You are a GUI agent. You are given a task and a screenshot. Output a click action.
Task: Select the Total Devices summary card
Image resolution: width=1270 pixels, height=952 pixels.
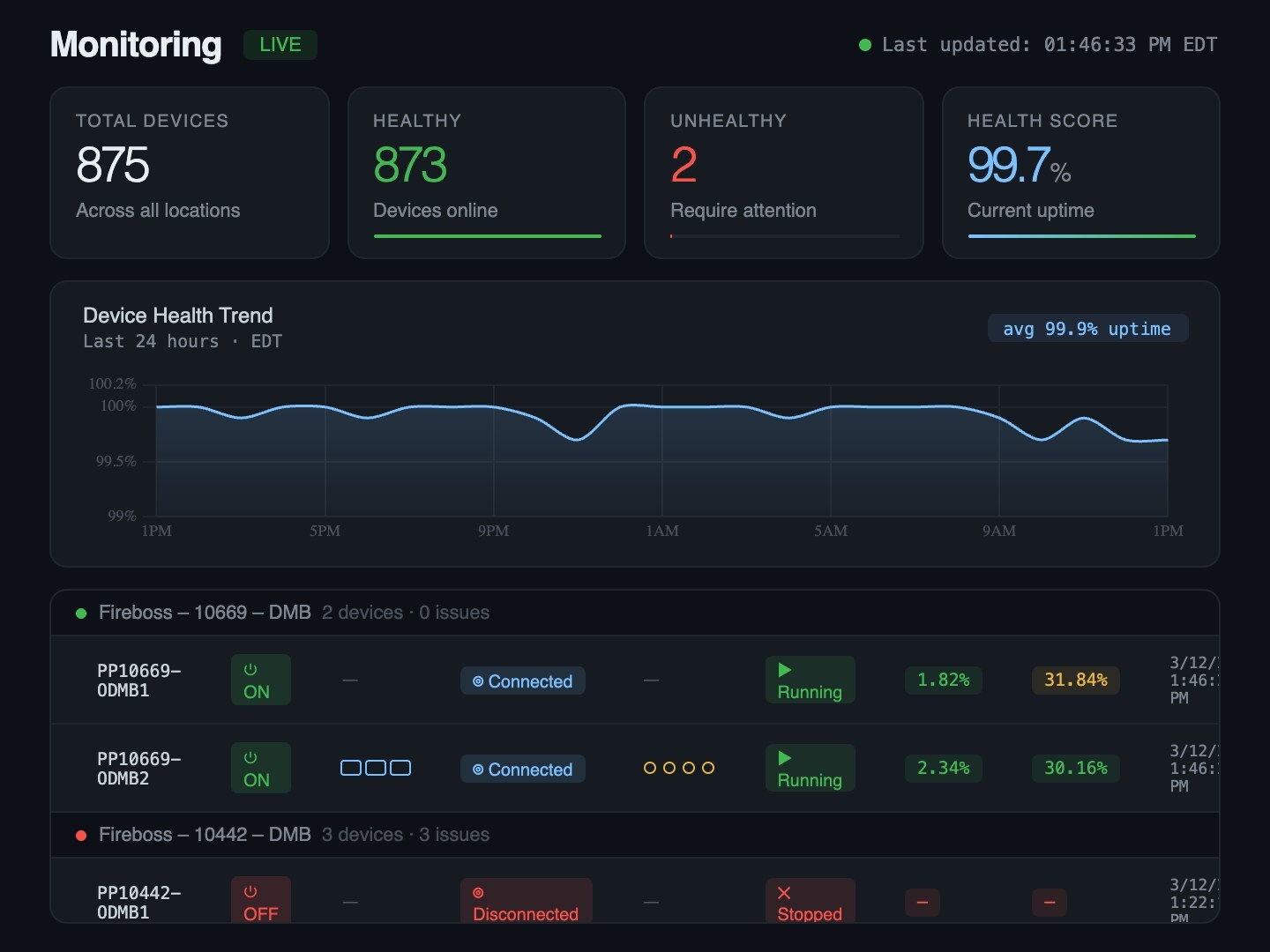[x=190, y=173]
